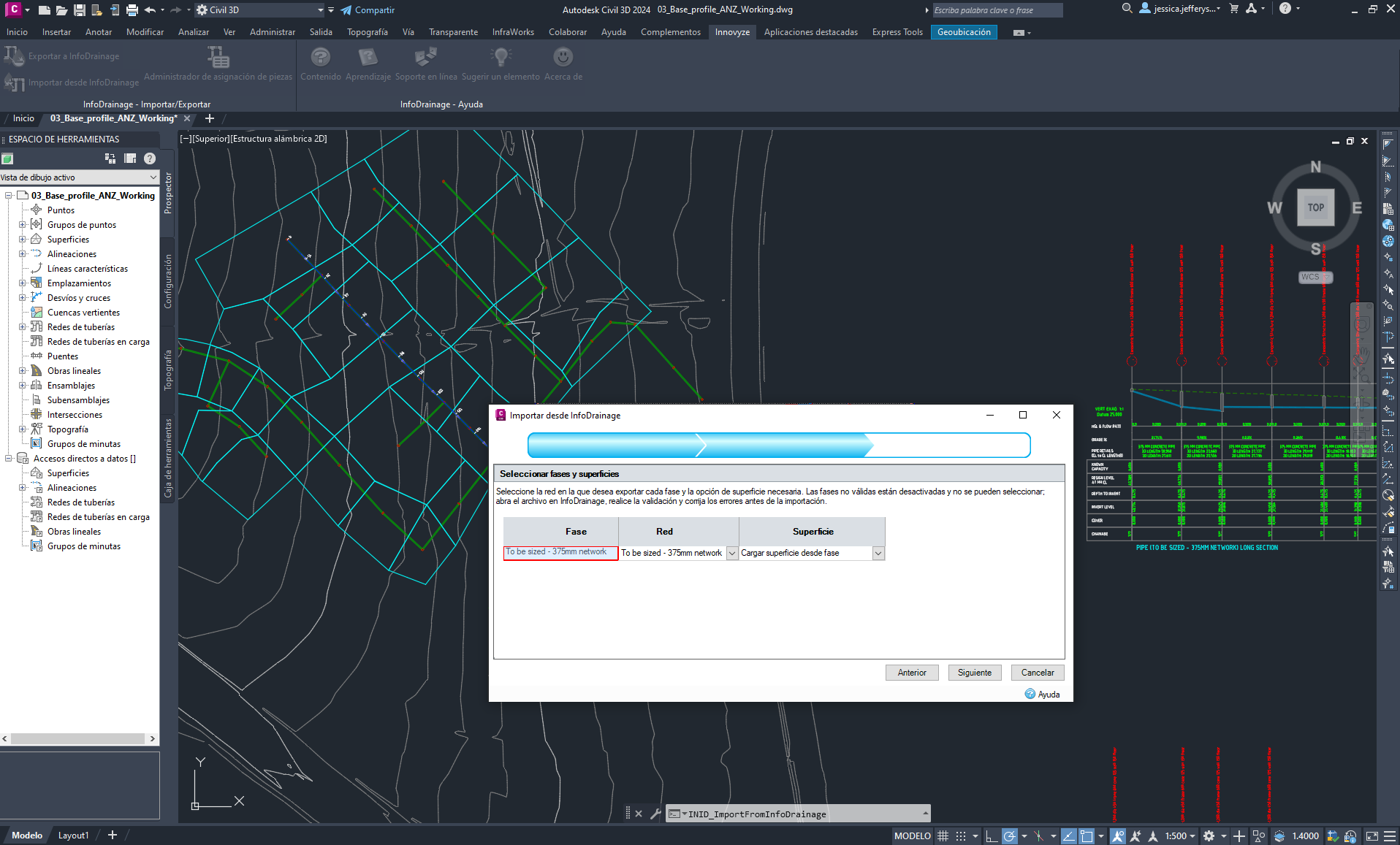Viewport: 1400px width, 845px height.
Task: Open the Superficie surface dropdown
Action: [x=878, y=554]
